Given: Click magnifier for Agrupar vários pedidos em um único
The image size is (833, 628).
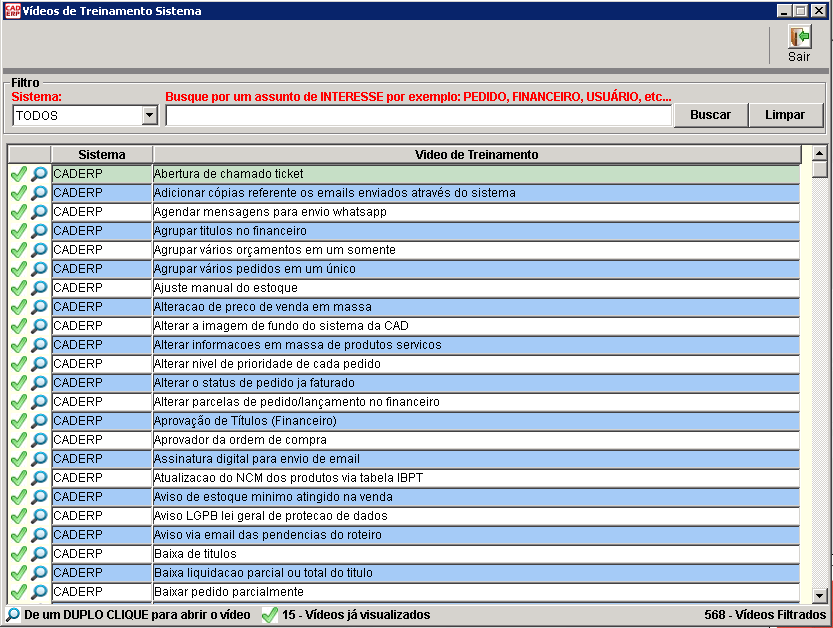Looking at the screenshot, I should click(x=39, y=269).
